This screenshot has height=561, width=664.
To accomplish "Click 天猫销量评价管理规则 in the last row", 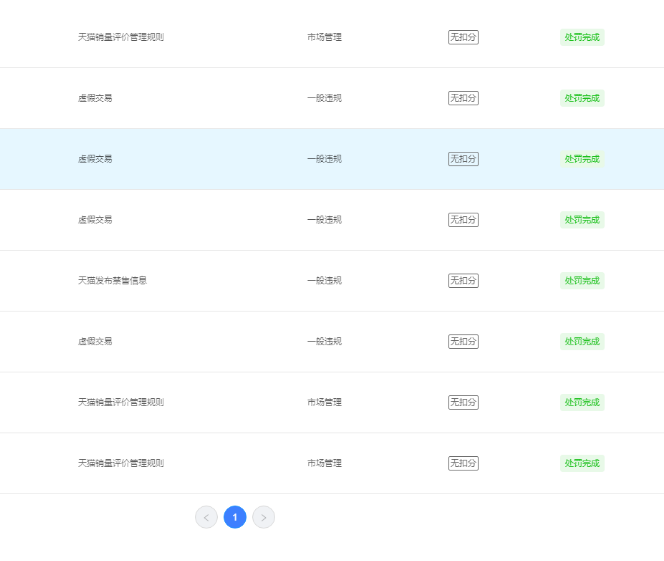I will coord(121,463).
